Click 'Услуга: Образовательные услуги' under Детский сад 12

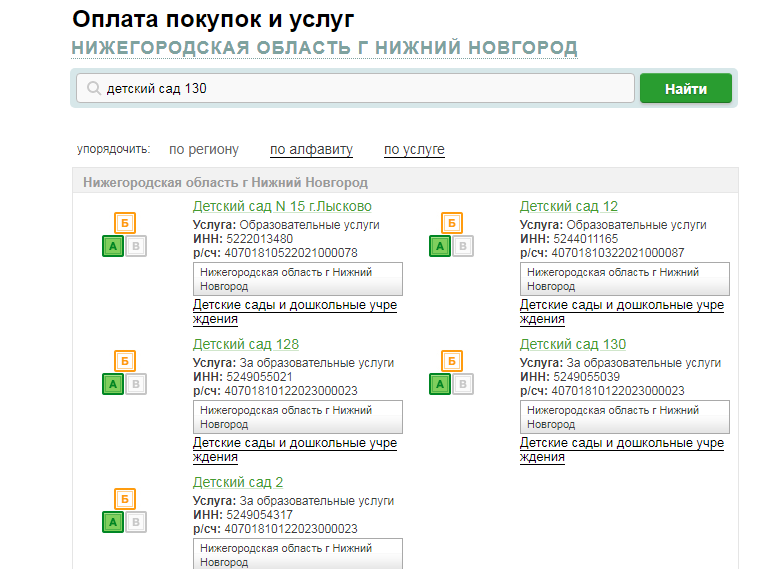click(613, 225)
